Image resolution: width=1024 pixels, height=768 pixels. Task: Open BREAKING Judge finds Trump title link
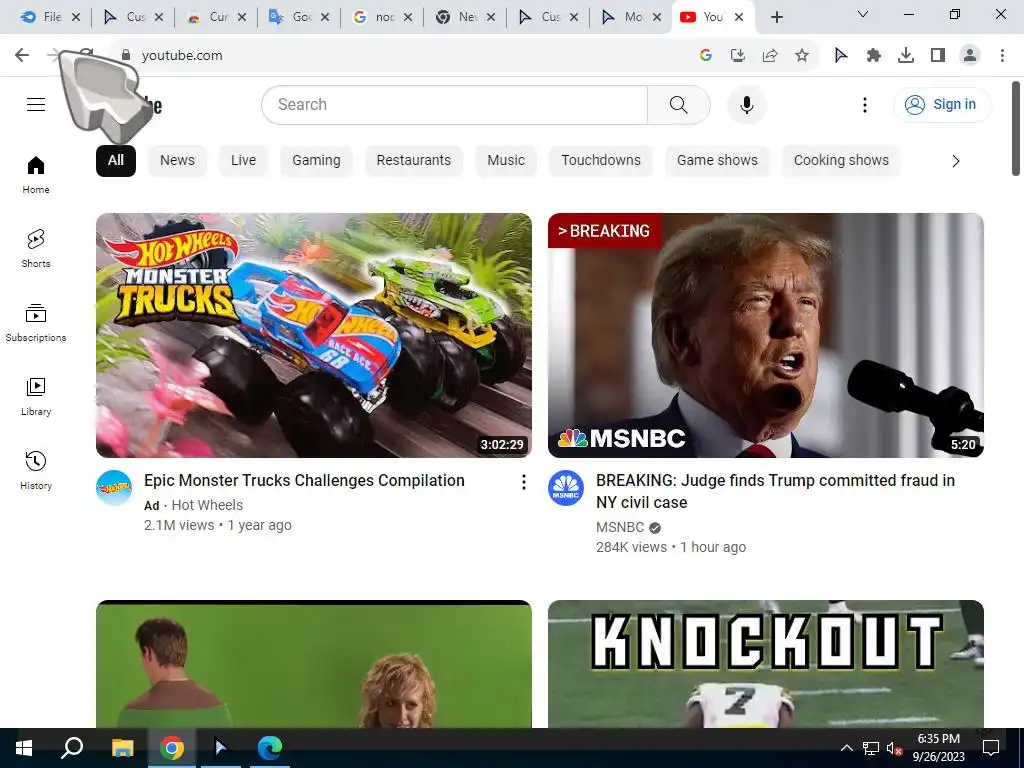pyautogui.click(x=775, y=491)
